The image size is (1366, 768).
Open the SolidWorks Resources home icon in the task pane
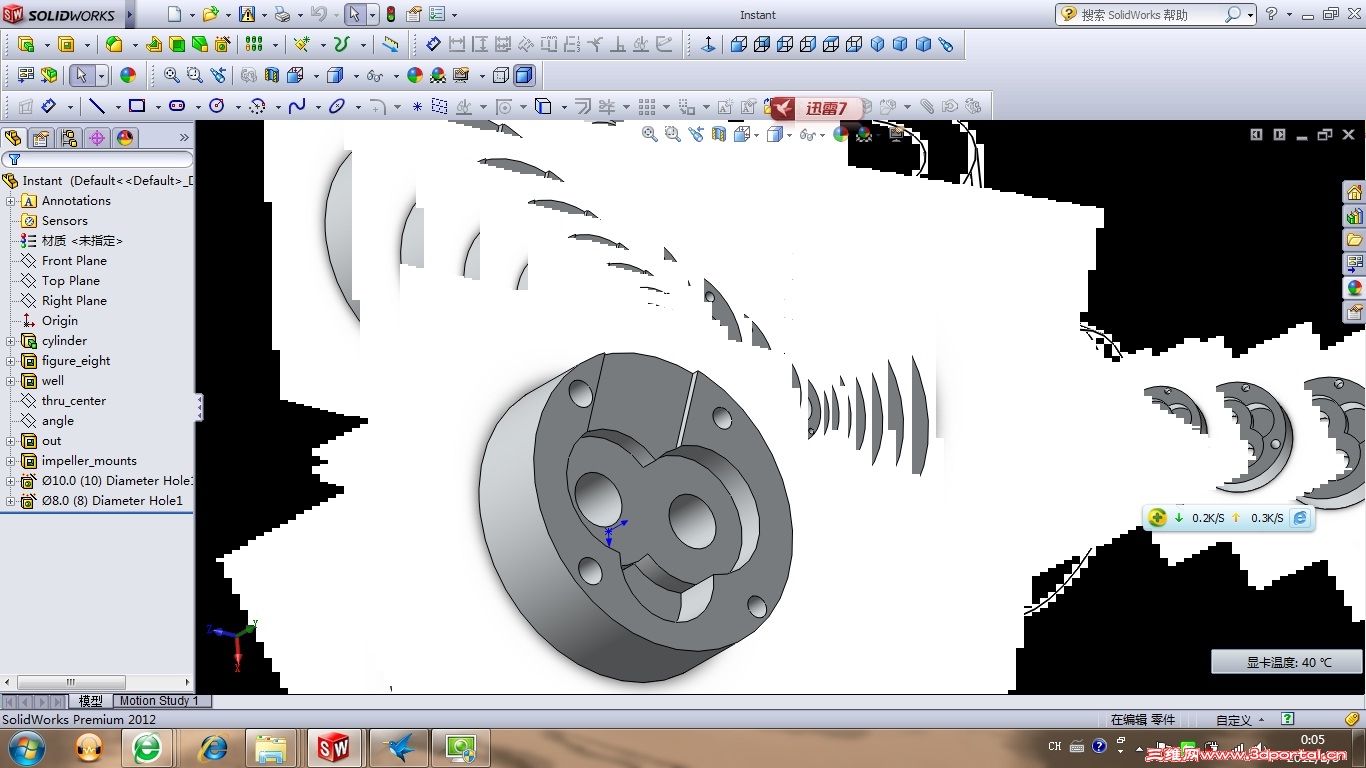tap(1354, 192)
